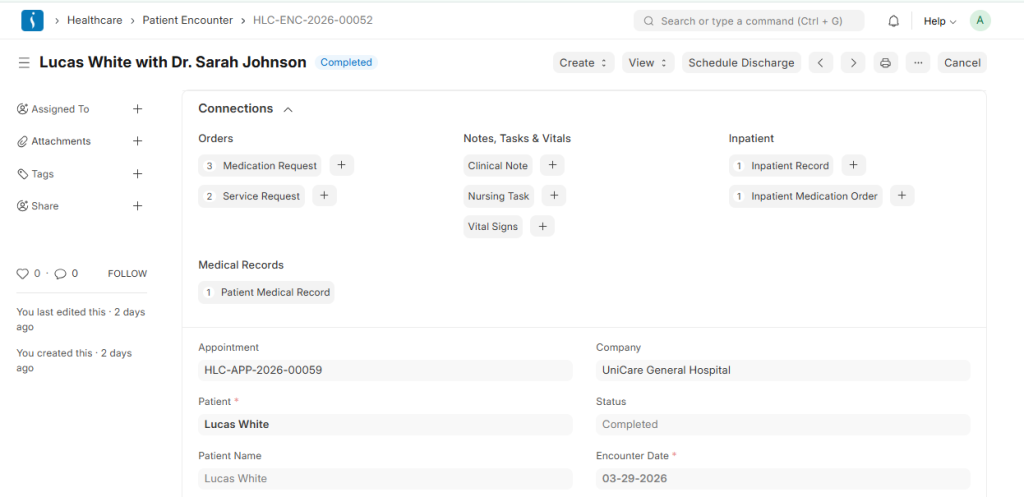
Task: Click the heart like icon
Action: point(23,274)
